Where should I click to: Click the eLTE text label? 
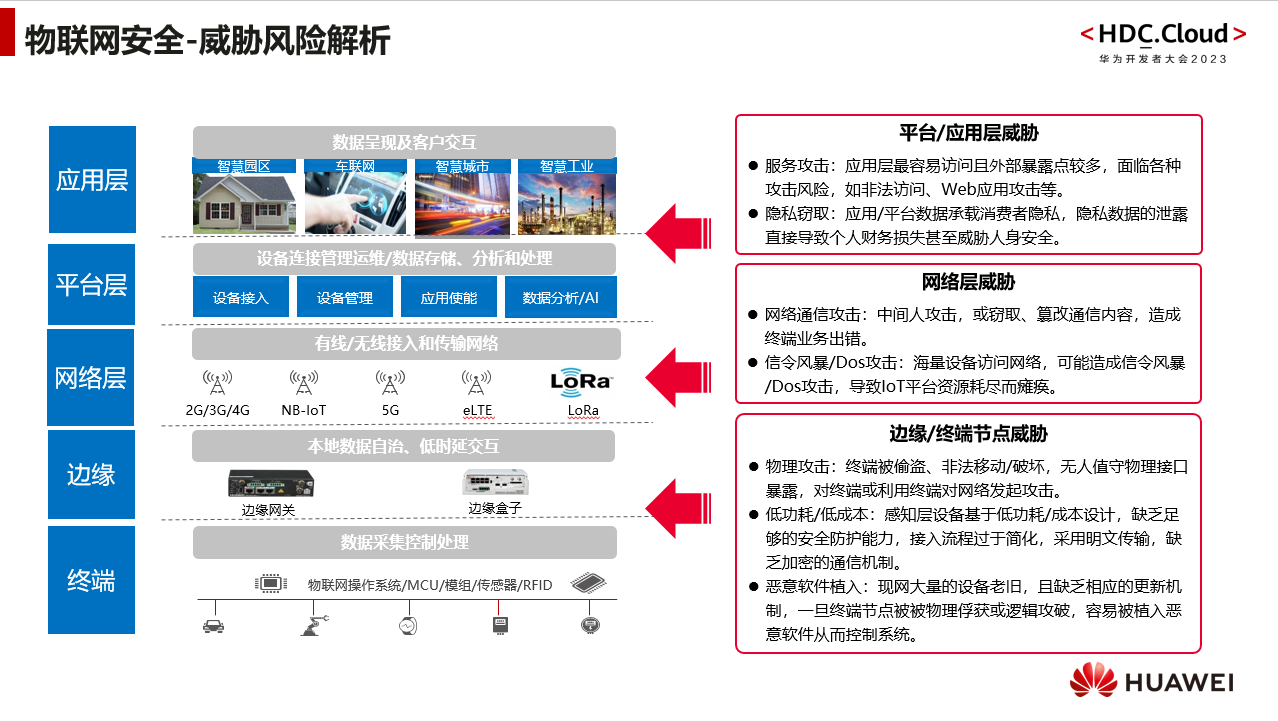(x=477, y=410)
